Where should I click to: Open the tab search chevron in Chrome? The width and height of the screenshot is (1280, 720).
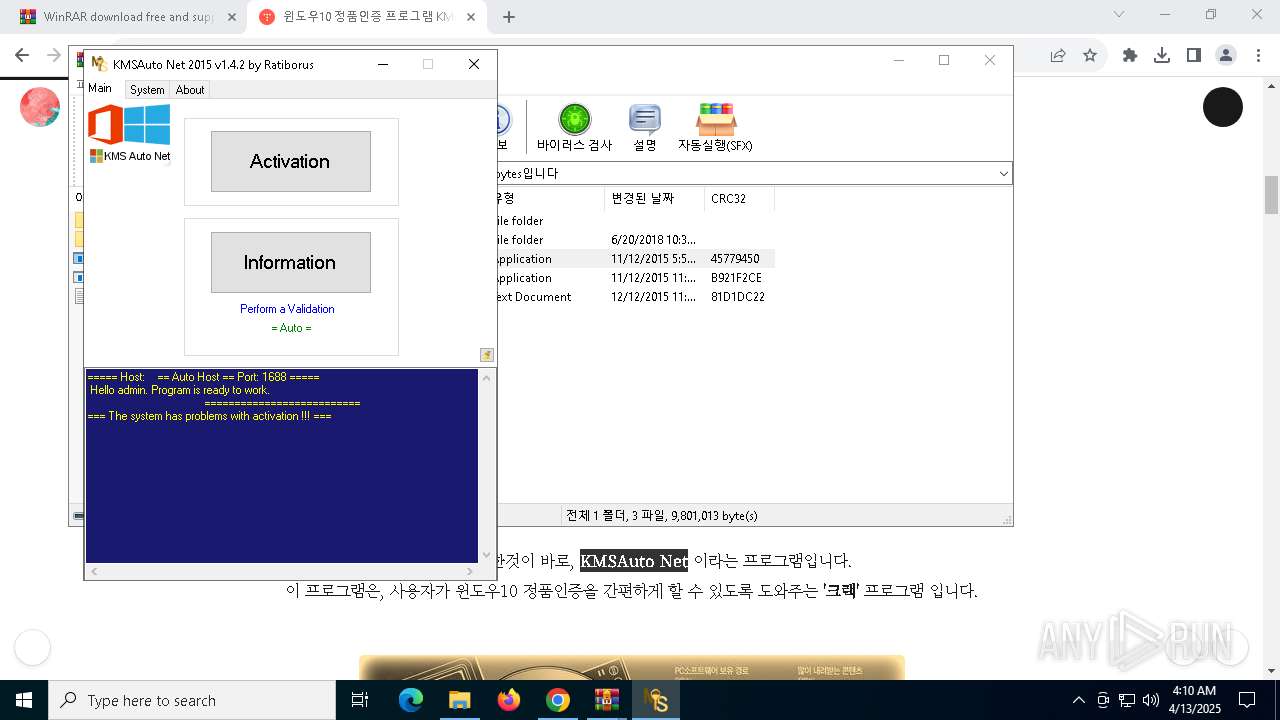click(1119, 15)
